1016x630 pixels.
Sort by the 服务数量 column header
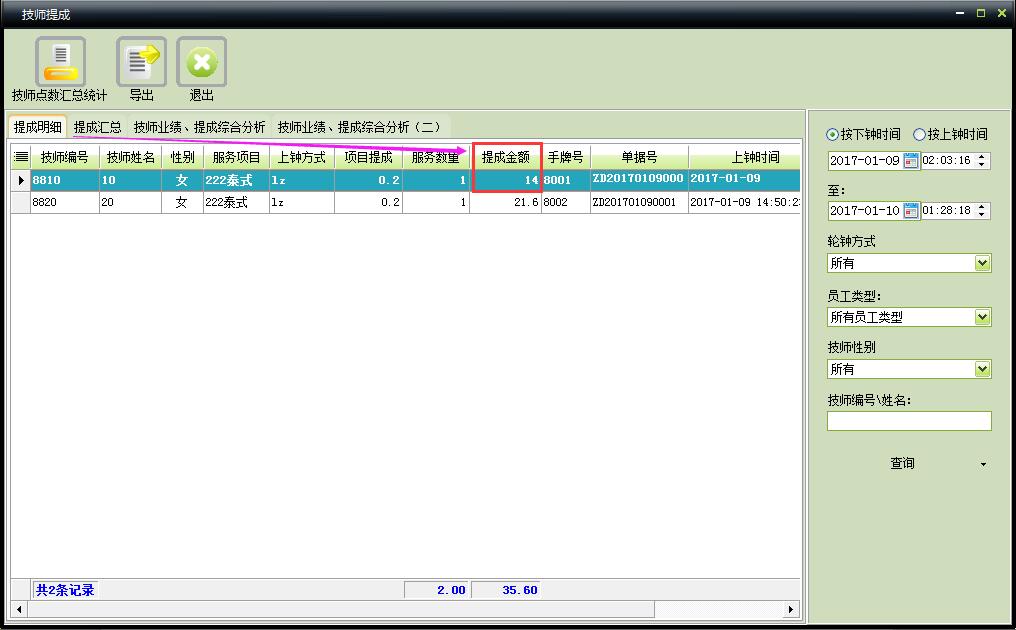point(435,157)
